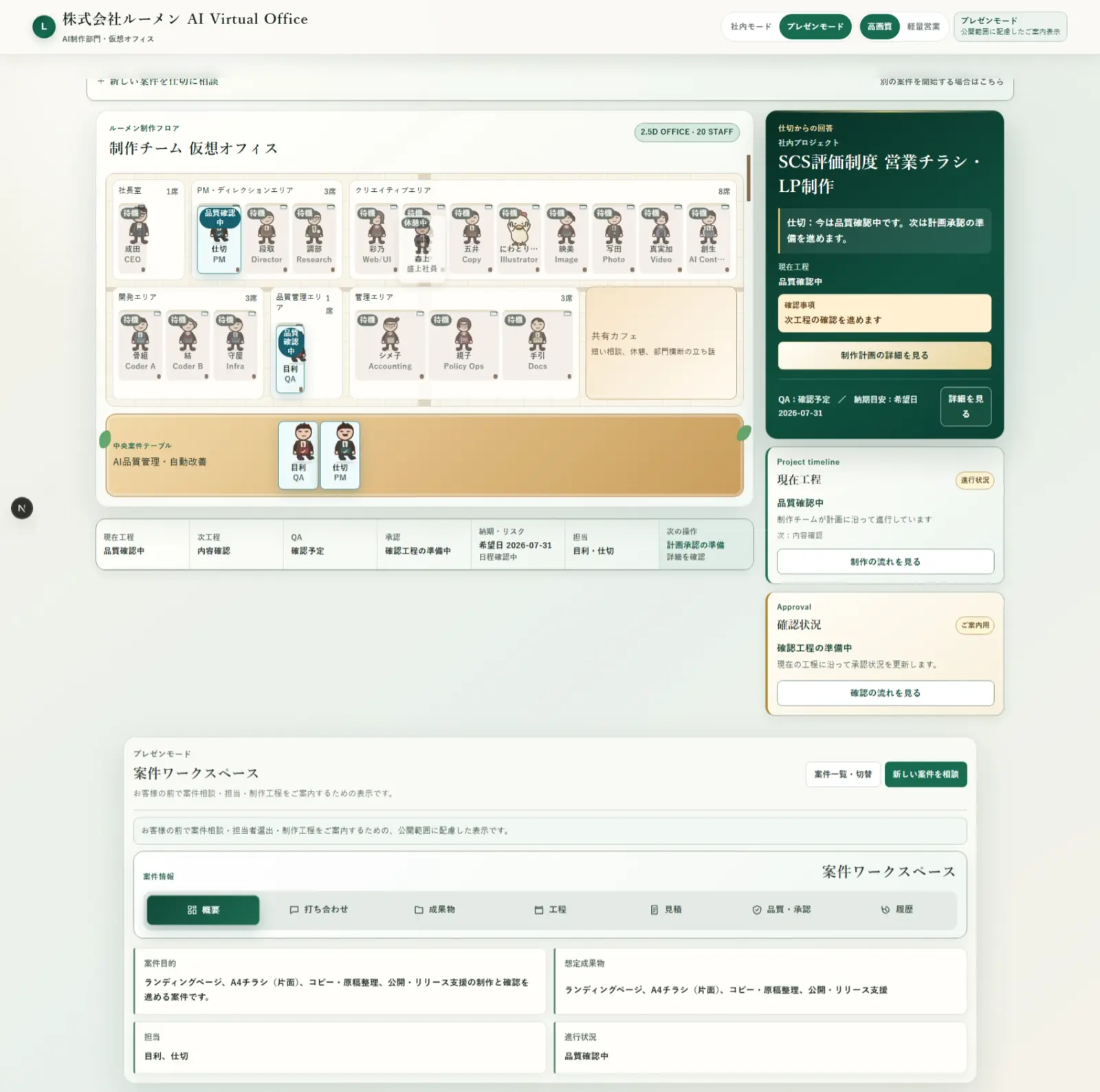
Task: Open the 品質・承認 tab
Action: [782, 910]
